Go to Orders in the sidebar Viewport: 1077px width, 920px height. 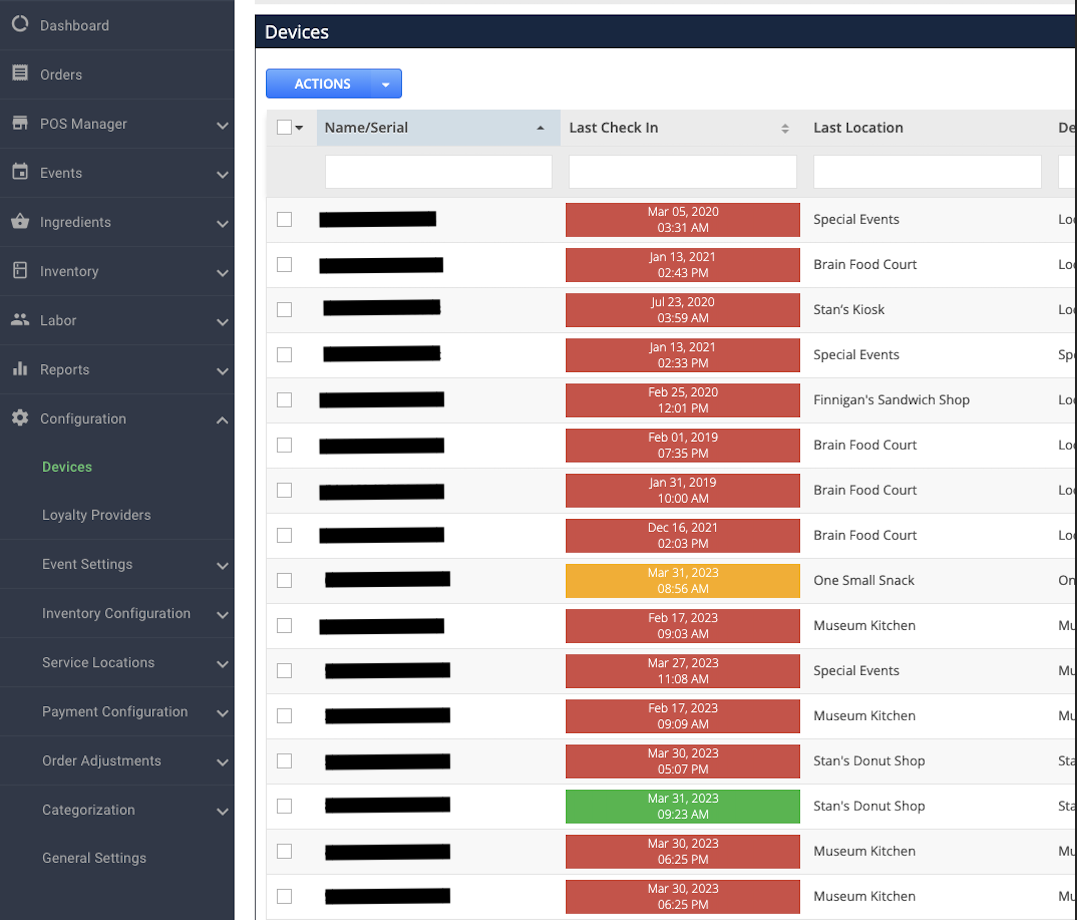[x=61, y=74]
